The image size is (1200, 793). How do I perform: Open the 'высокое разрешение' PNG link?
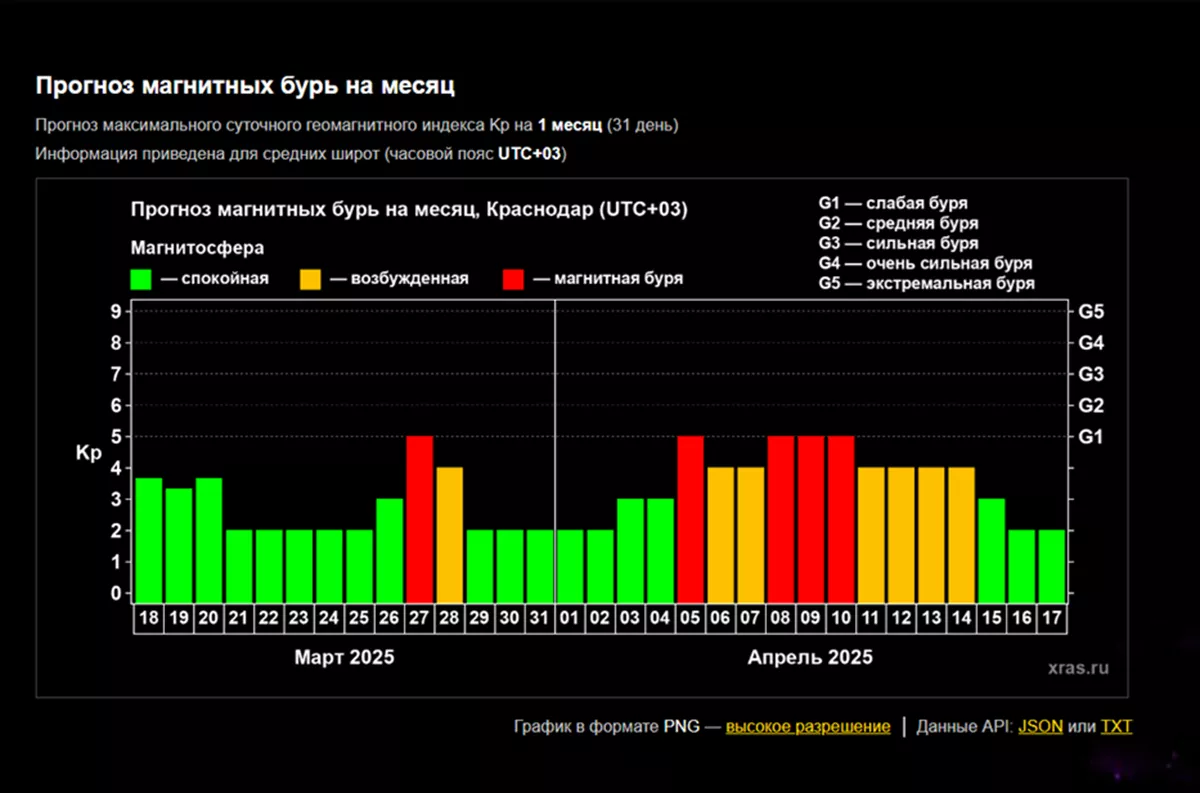tap(808, 727)
